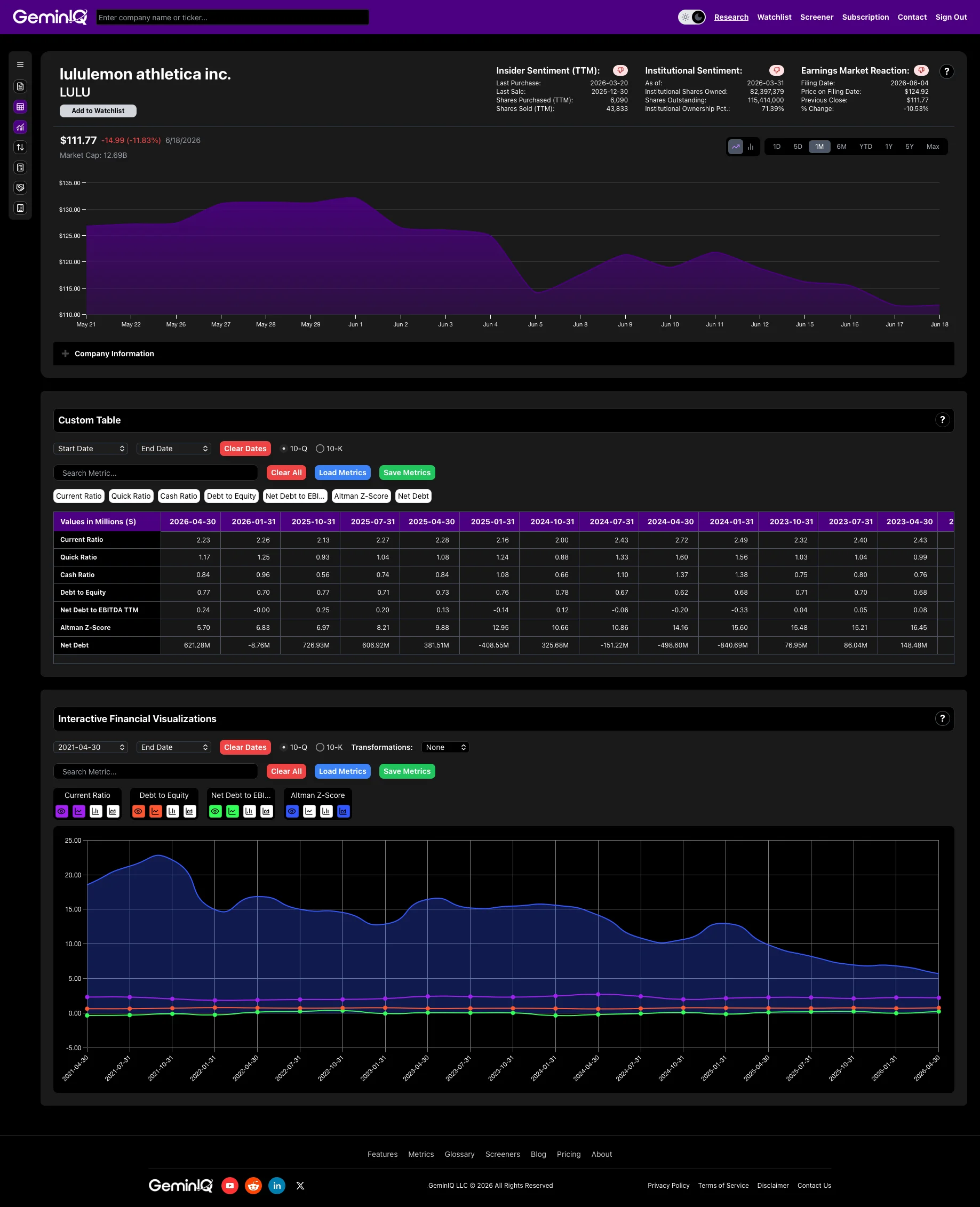
Task: Hide Net Debt to EBITDA series eye icon
Action: tap(216, 811)
